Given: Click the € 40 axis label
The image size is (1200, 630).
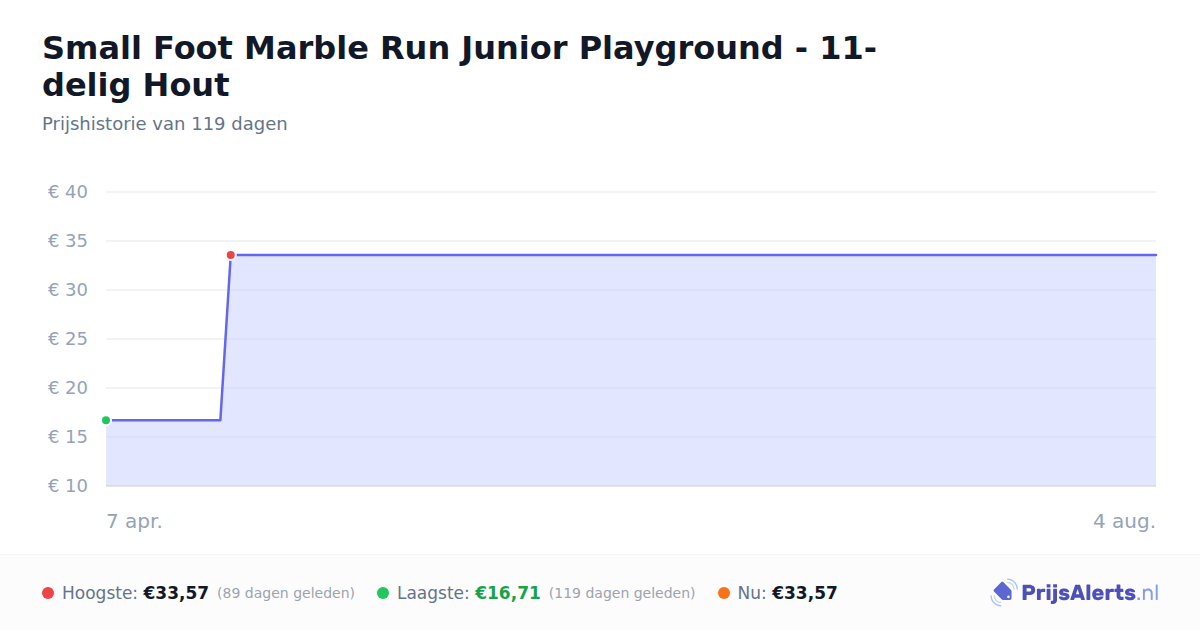Looking at the screenshot, I should 69,192.
